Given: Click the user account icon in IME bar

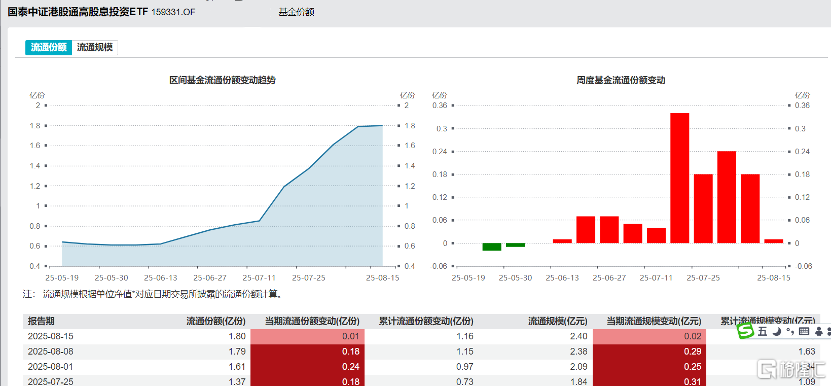Looking at the screenshot, I should (x=819, y=332).
